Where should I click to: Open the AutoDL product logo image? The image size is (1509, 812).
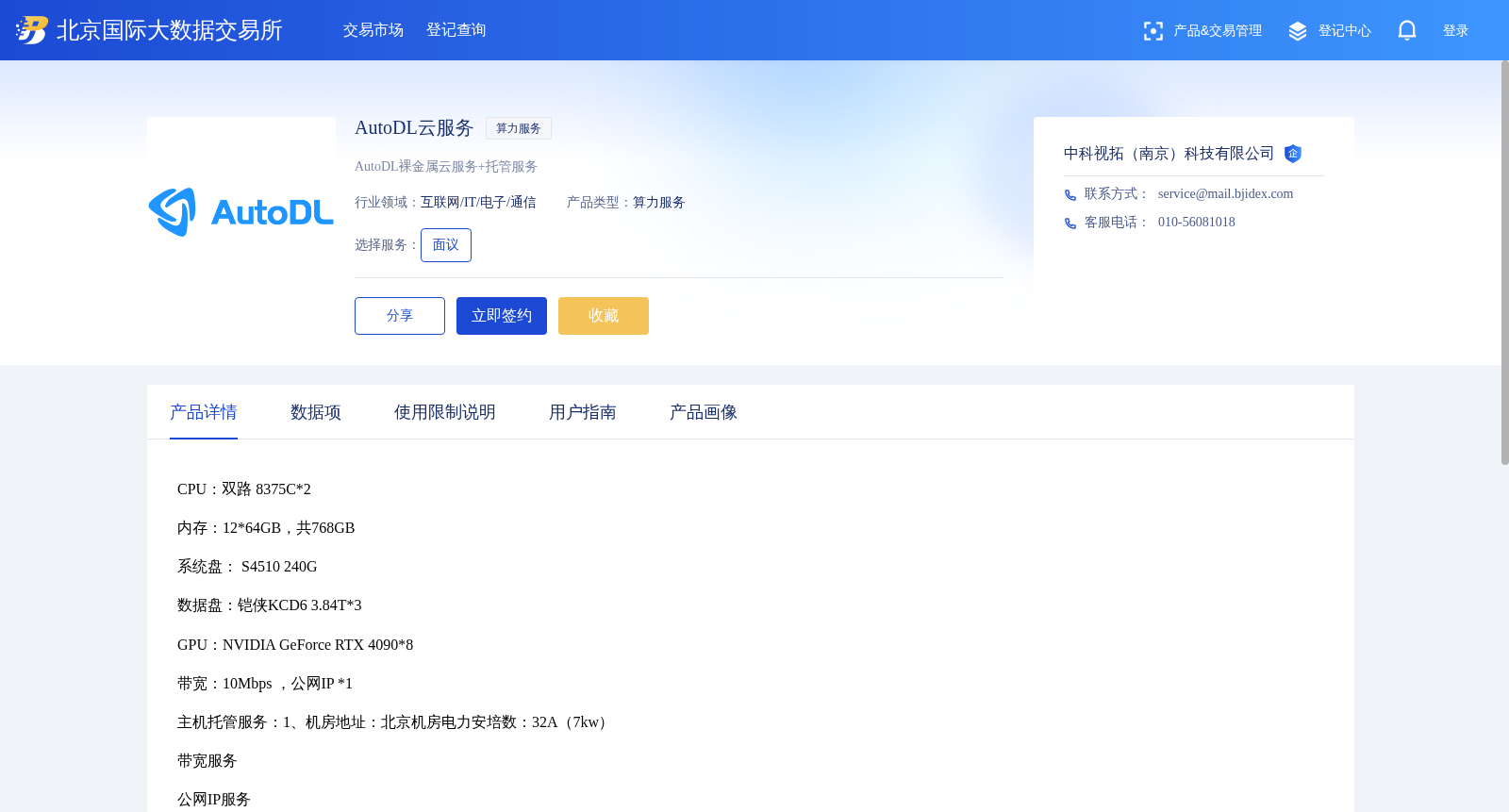241,212
